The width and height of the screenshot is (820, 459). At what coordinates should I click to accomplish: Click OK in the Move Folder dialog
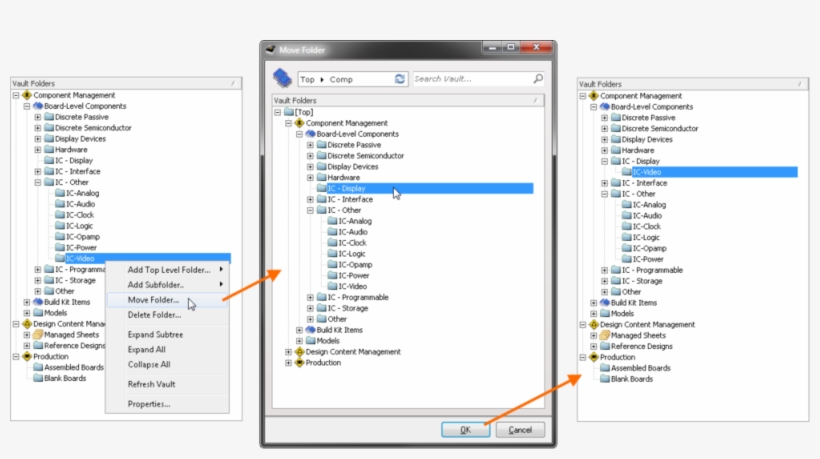465,430
